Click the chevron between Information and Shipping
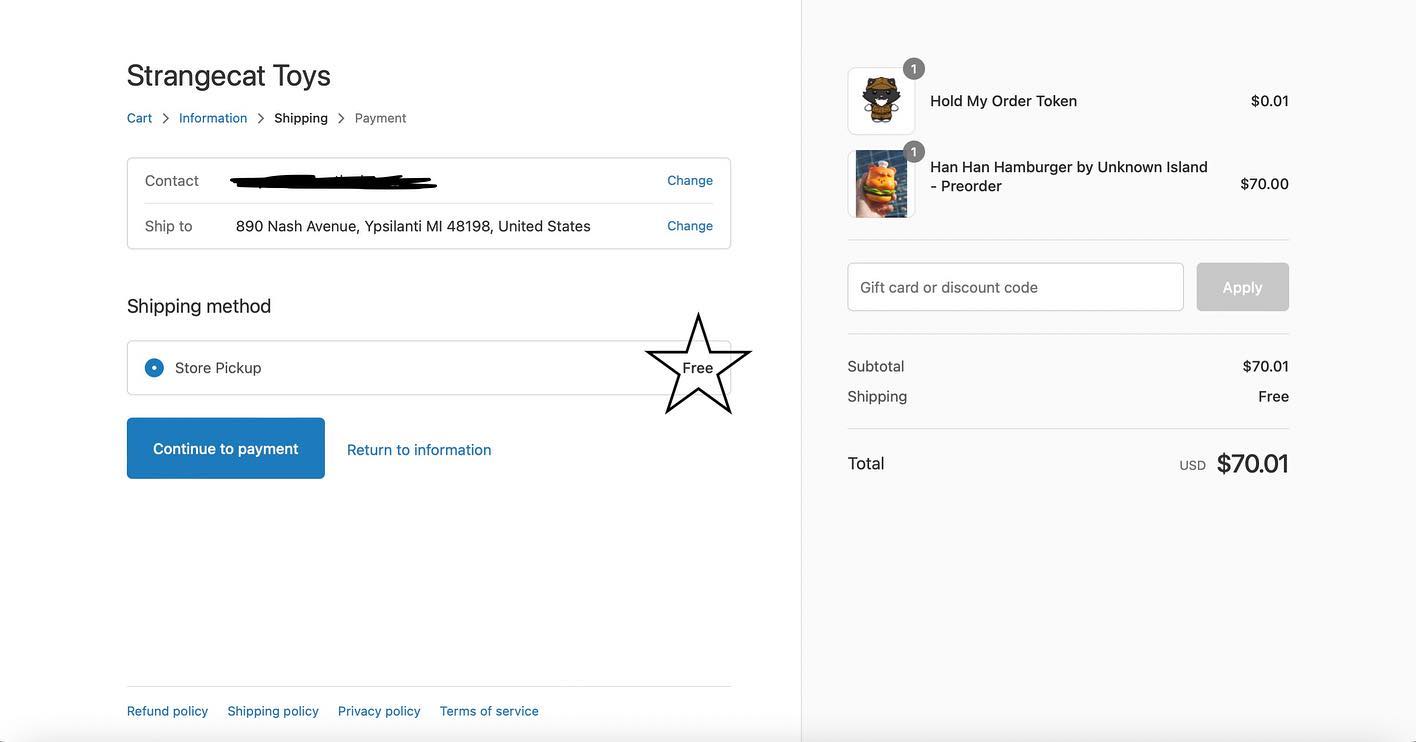The height and width of the screenshot is (742, 1416). pyautogui.click(x=261, y=118)
